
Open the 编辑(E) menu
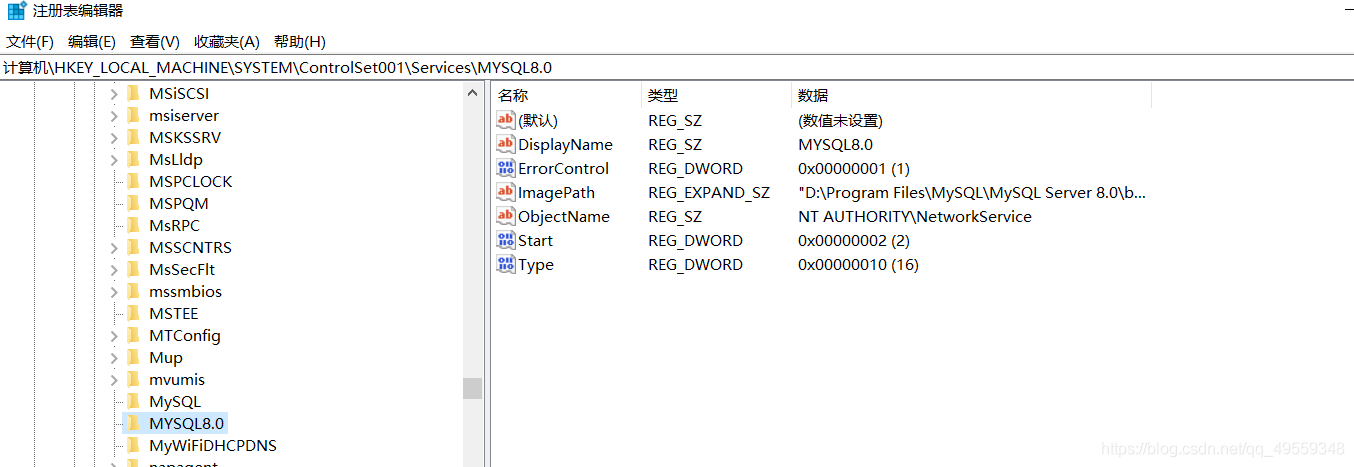tap(92, 42)
